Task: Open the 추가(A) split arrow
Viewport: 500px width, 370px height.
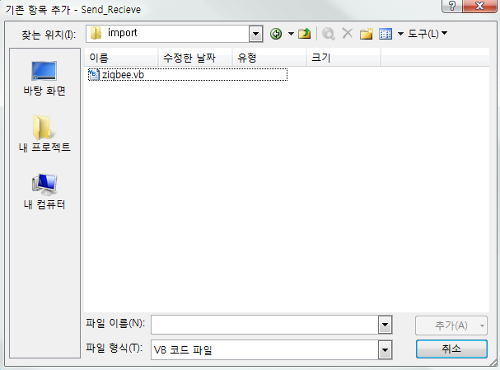Action: (482, 326)
